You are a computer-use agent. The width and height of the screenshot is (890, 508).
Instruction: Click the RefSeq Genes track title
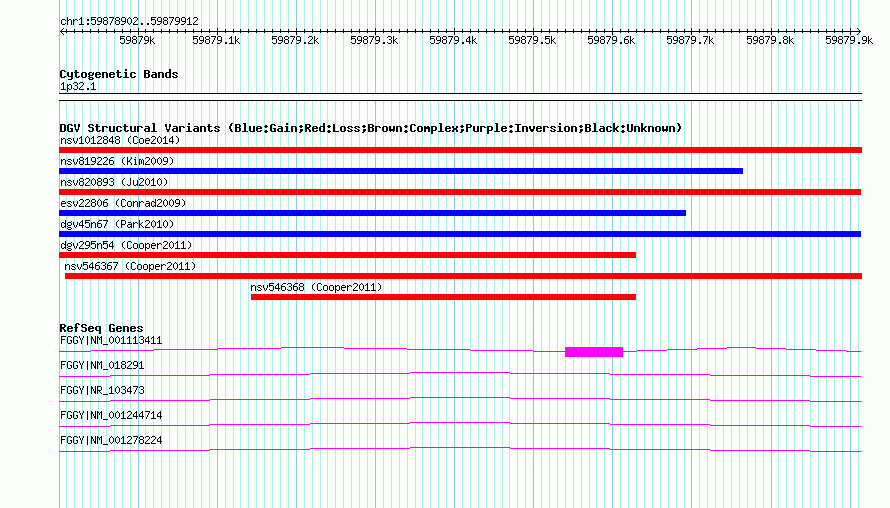pyautogui.click(x=101, y=328)
